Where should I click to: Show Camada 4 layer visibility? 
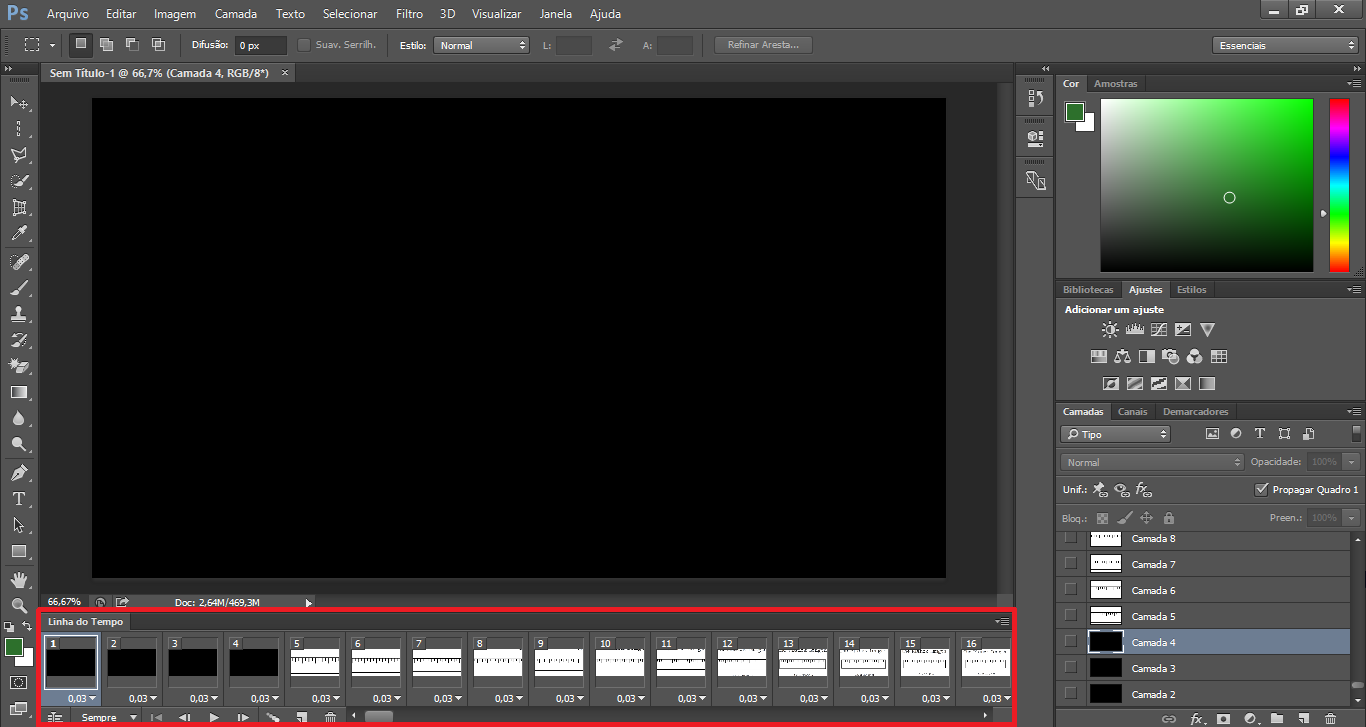(x=1071, y=642)
